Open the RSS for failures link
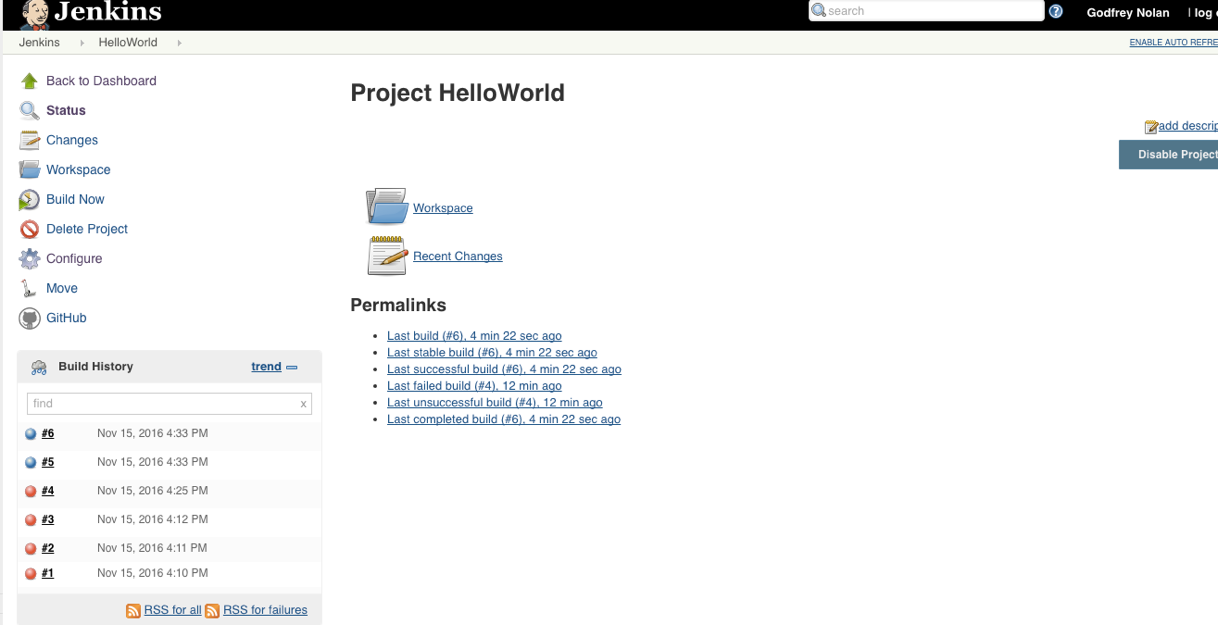Image resolution: width=1218 pixels, height=625 pixels. coord(265,610)
